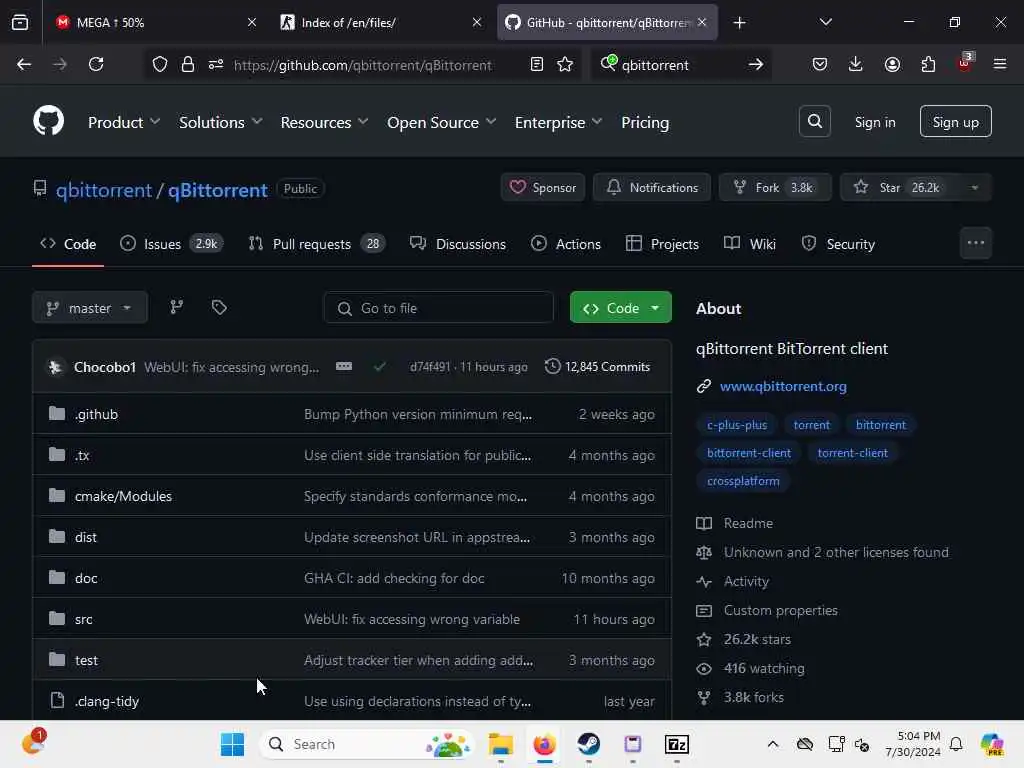The image size is (1024, 768).
Task: Expand the Solutions navigation menu
Action: click(x=220, y=122)
